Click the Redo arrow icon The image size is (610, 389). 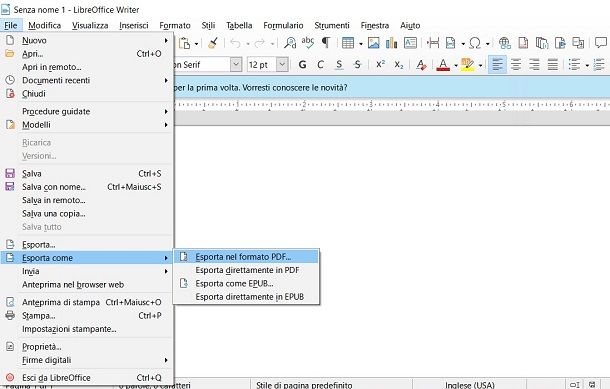[260, 43]
